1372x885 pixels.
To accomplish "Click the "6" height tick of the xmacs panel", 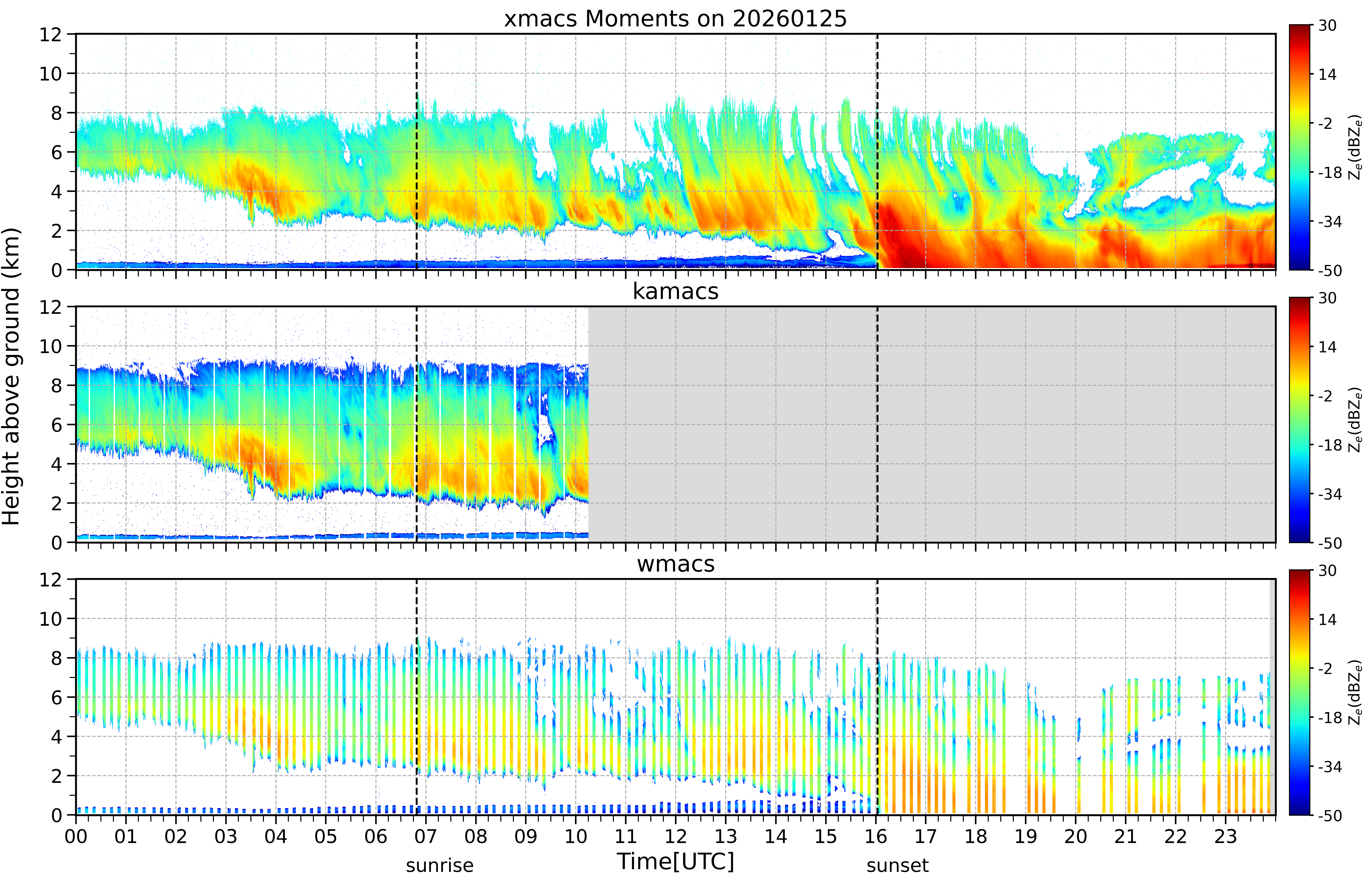I will tap(56, 152).
